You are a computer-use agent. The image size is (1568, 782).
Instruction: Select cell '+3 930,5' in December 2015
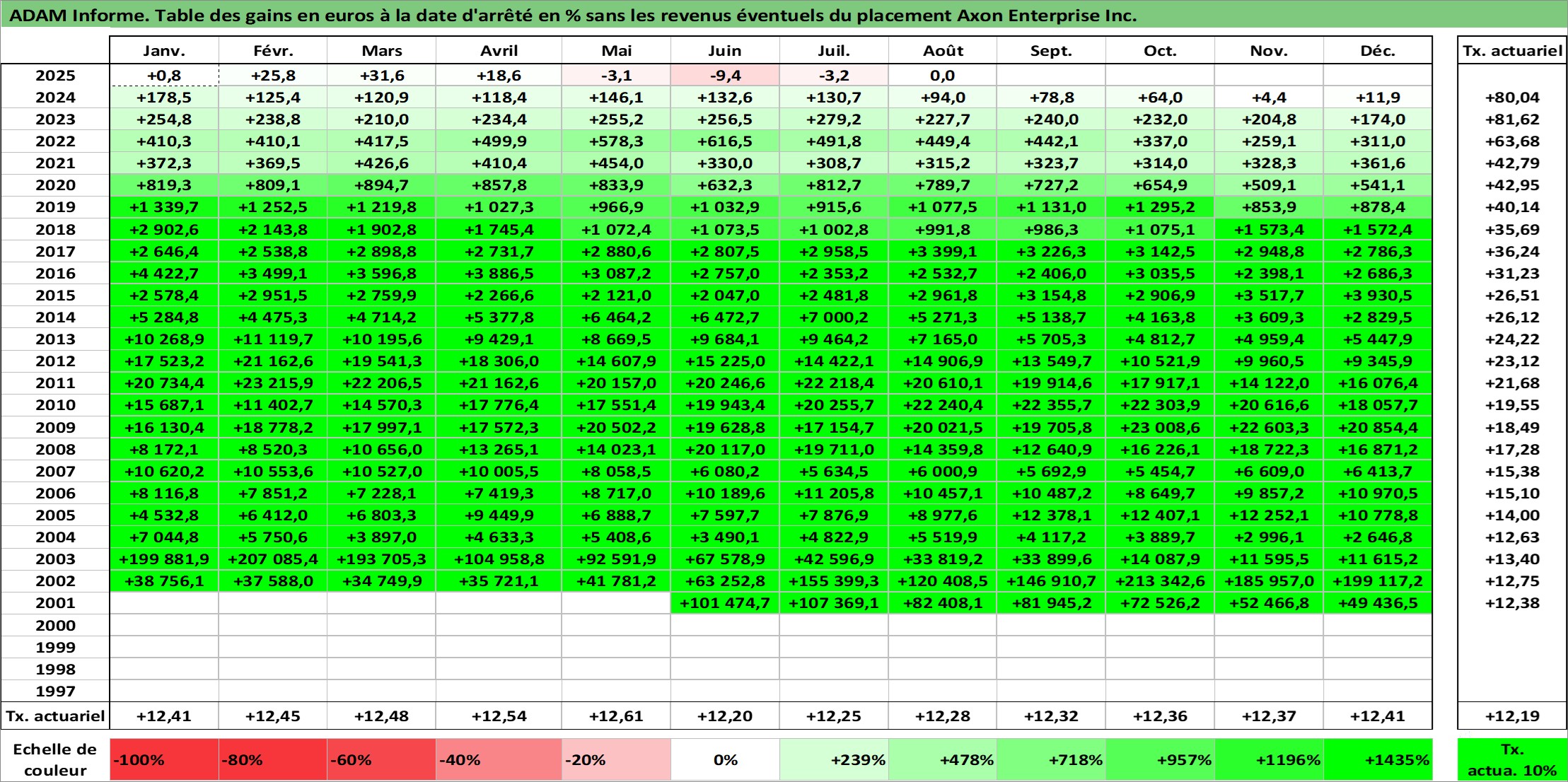(1378, 296)
